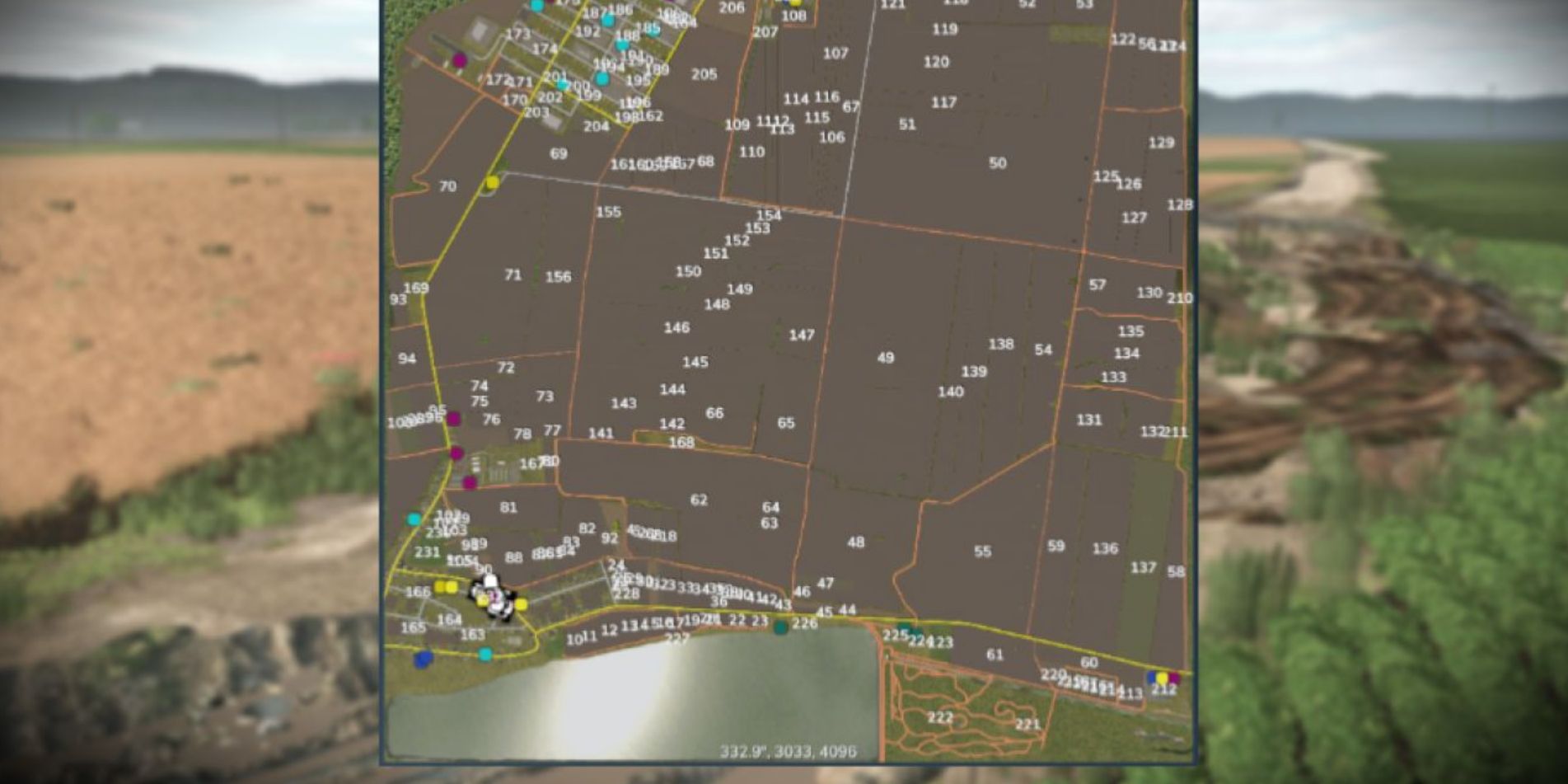Screen dimensions: 1568x784
Task: Click the field 155 number label
Action: pyautogui.click(x=610, y=213)
